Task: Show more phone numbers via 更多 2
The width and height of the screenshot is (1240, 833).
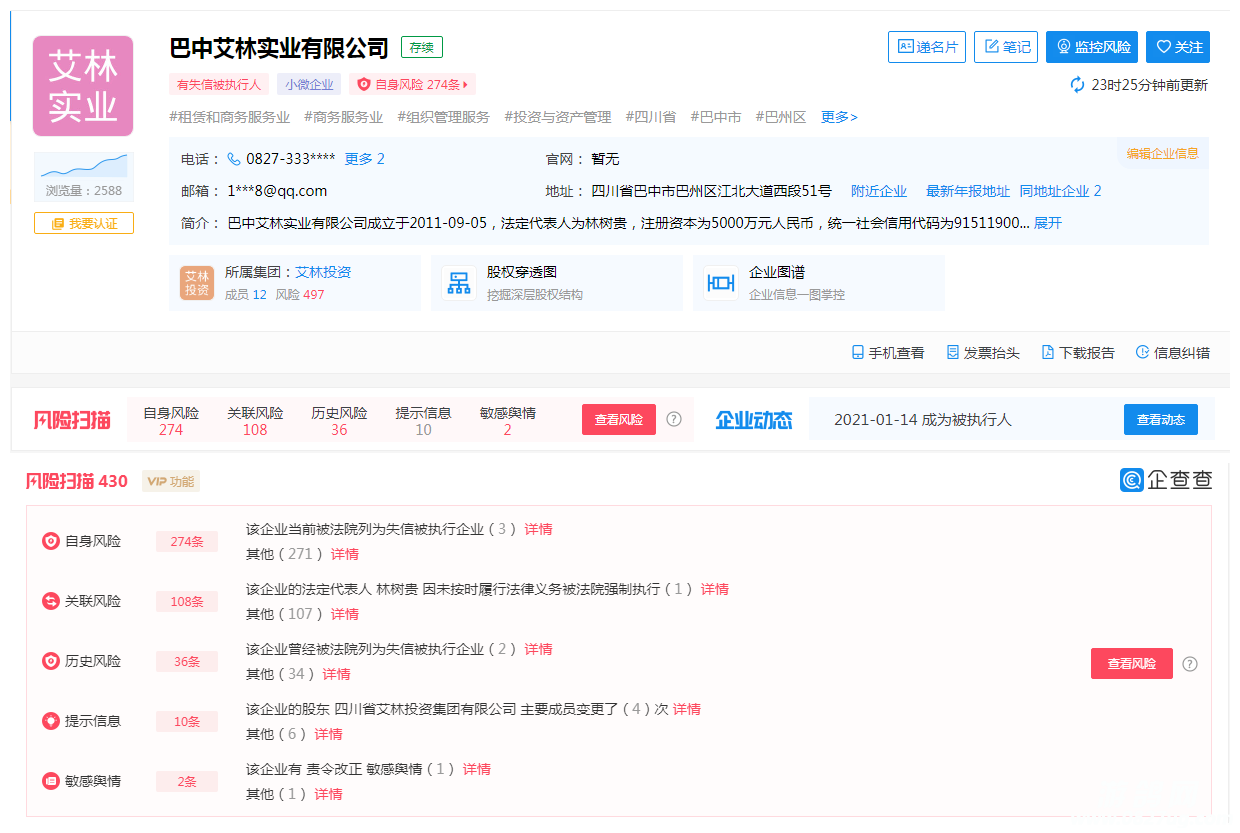Action: 365,159
